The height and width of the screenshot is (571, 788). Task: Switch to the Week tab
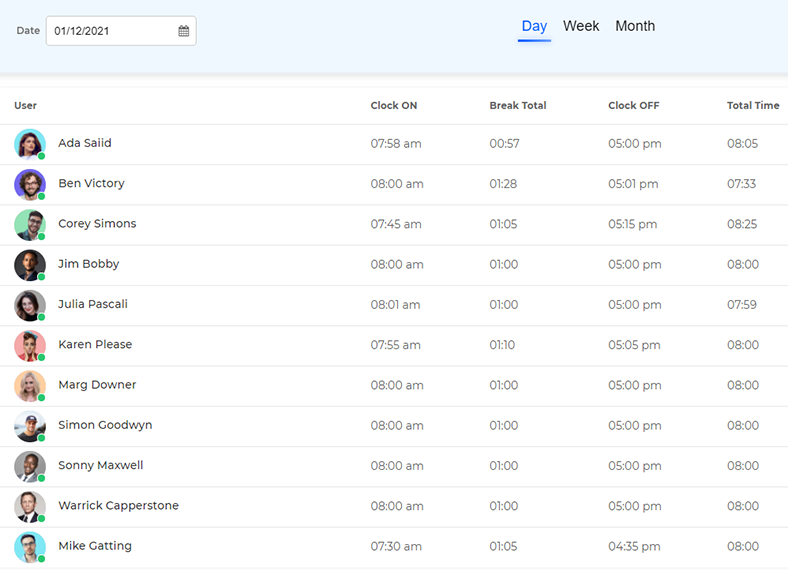[x=581, y=26]
